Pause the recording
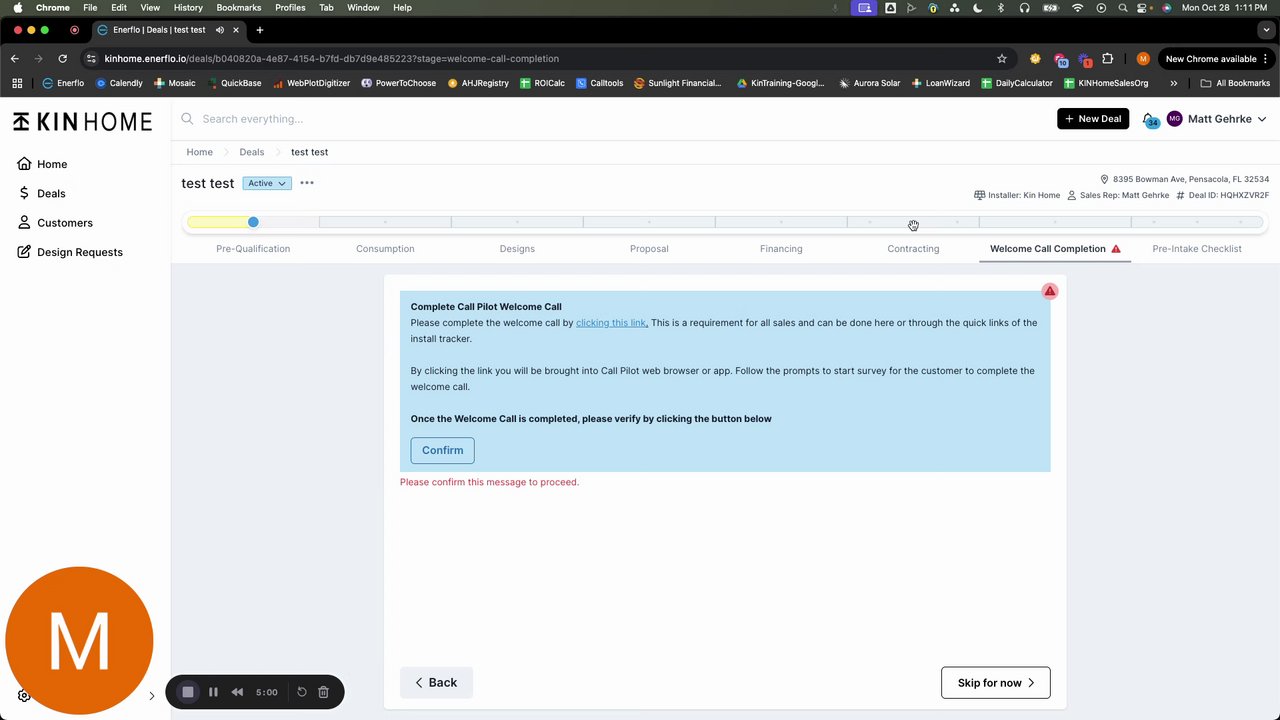Image resolution: width=1280 pixels, height=720 pixels. [x=213, y=692]
